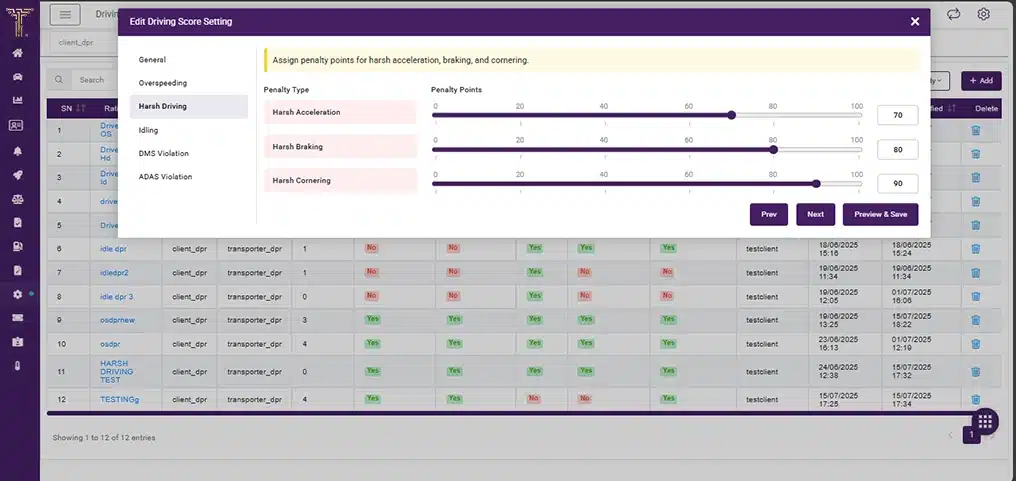
Task: Click the Prev button
Action: 768,214
